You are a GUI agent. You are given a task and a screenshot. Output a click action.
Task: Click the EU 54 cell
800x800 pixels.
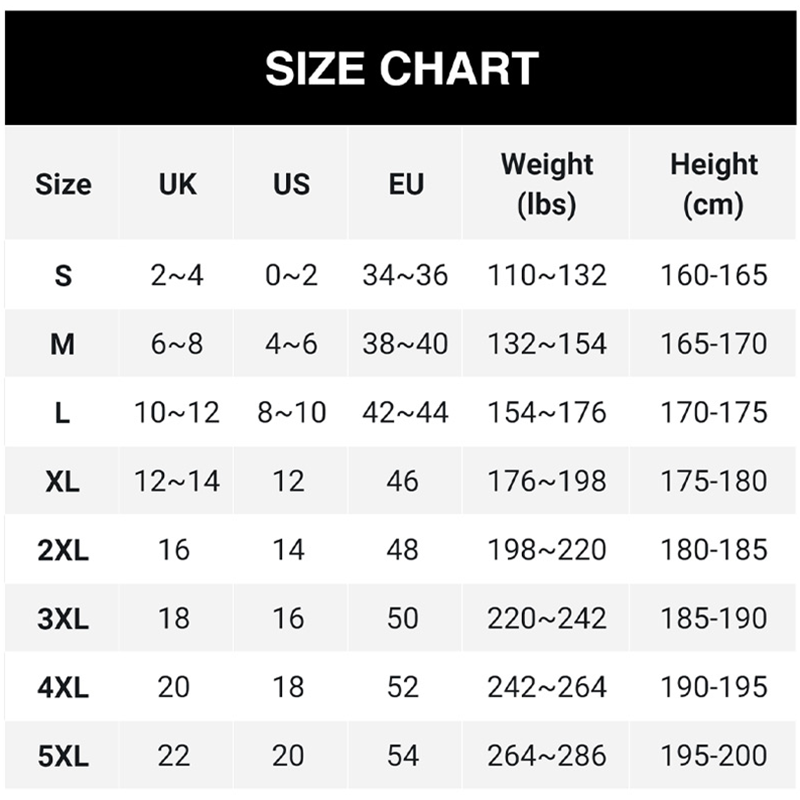click(403, 756)
